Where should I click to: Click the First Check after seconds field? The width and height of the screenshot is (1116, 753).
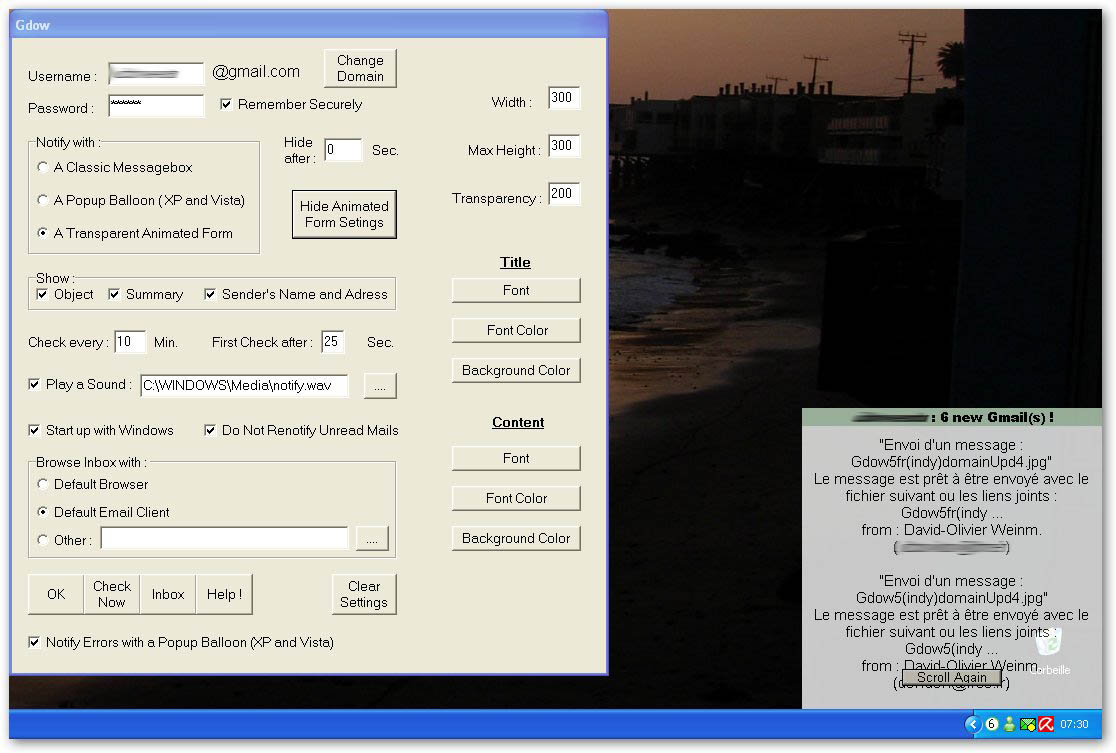point(333,342)
